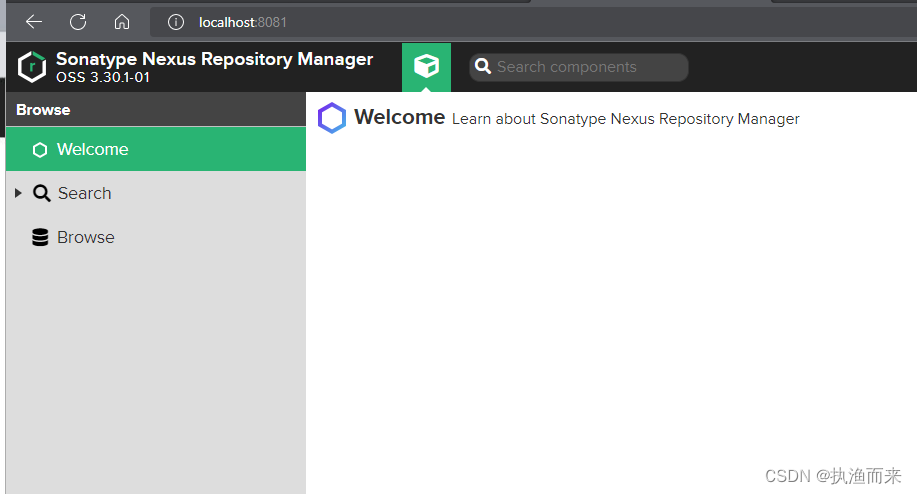917x494 pixels.
Task: Go to browser home page icon
Action: click(122, 22)
